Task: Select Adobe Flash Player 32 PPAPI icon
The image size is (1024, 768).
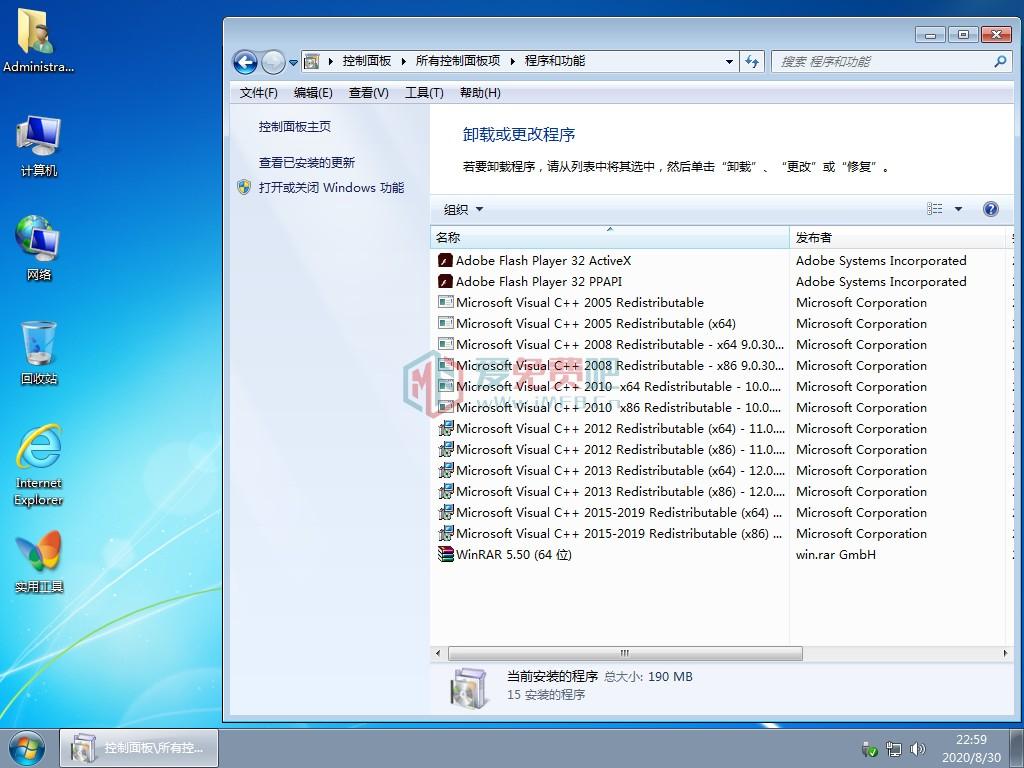Action: coord(445,281)
